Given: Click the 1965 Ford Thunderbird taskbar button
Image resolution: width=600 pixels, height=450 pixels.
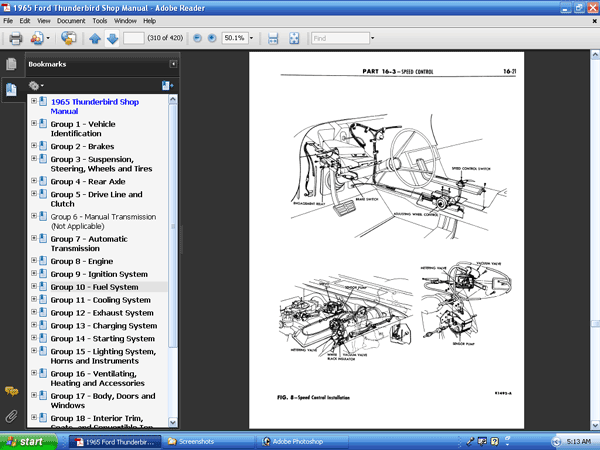Looking at the screenshot, I should [x=115, y=442].
